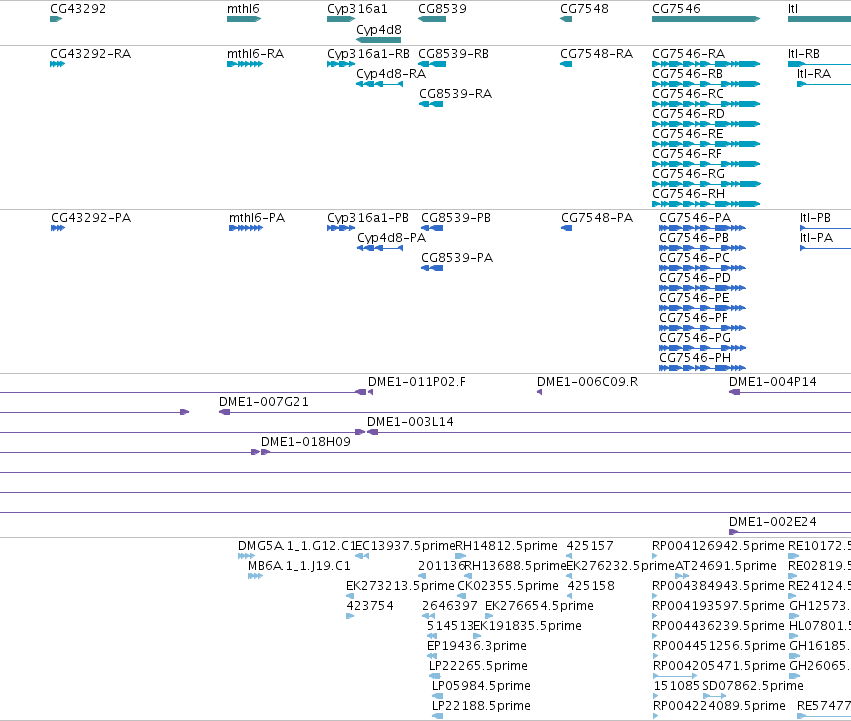The width and height of the screenshot is (851, 721).
Task: Select the CG7546-RA transcript
Action: (x=706, y=64)
